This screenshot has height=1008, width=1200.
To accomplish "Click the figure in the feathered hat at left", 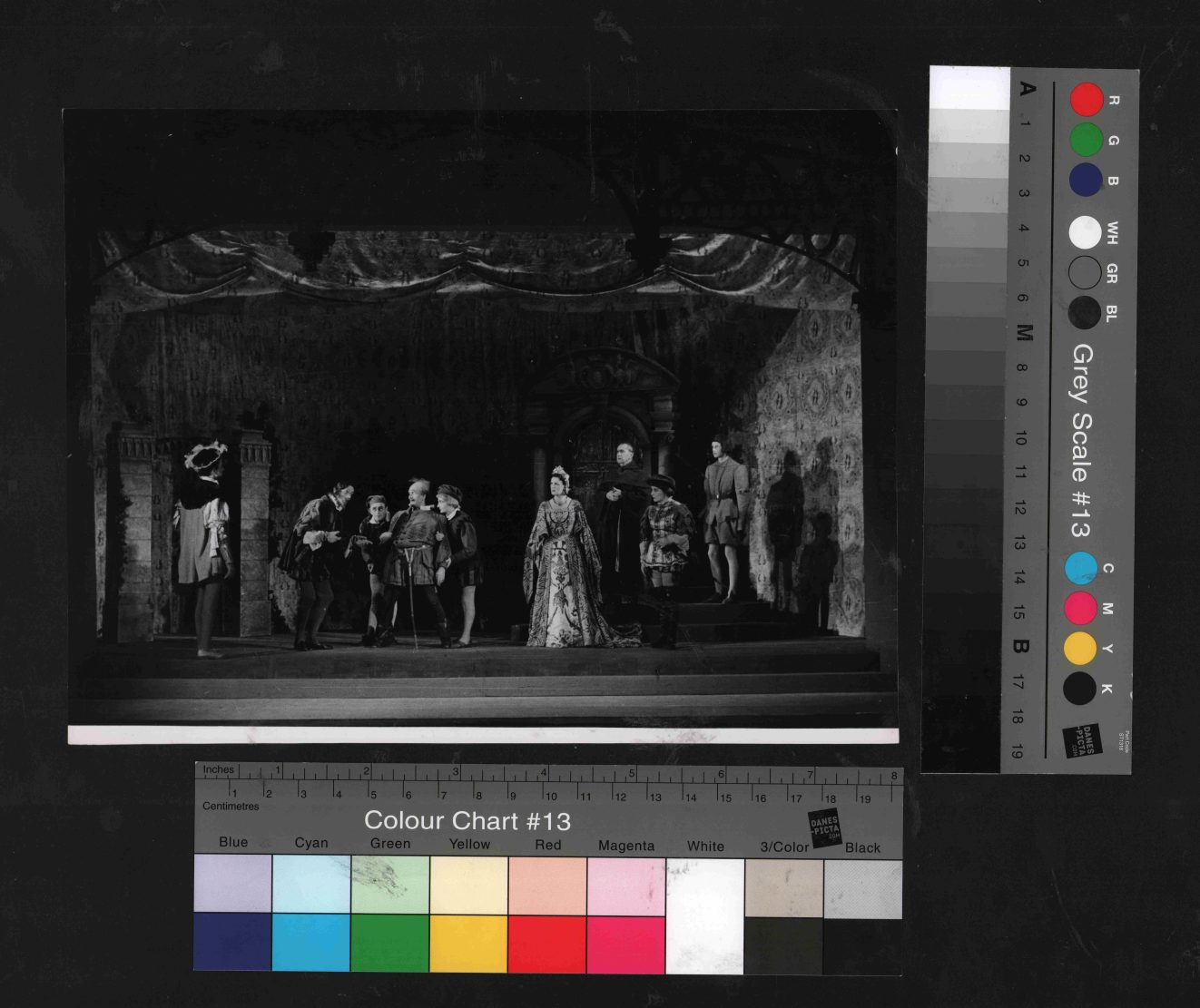I will pyautogui.click(x=206, y=544).
